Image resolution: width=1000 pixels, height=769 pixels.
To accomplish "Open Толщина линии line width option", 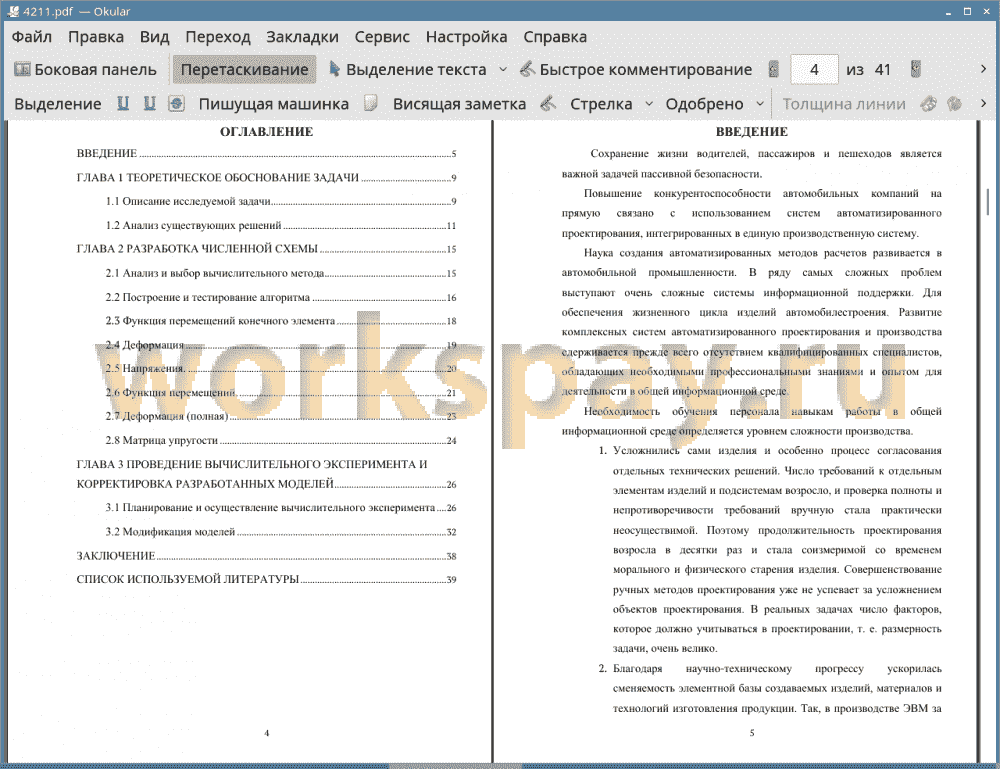I will 844,104.
